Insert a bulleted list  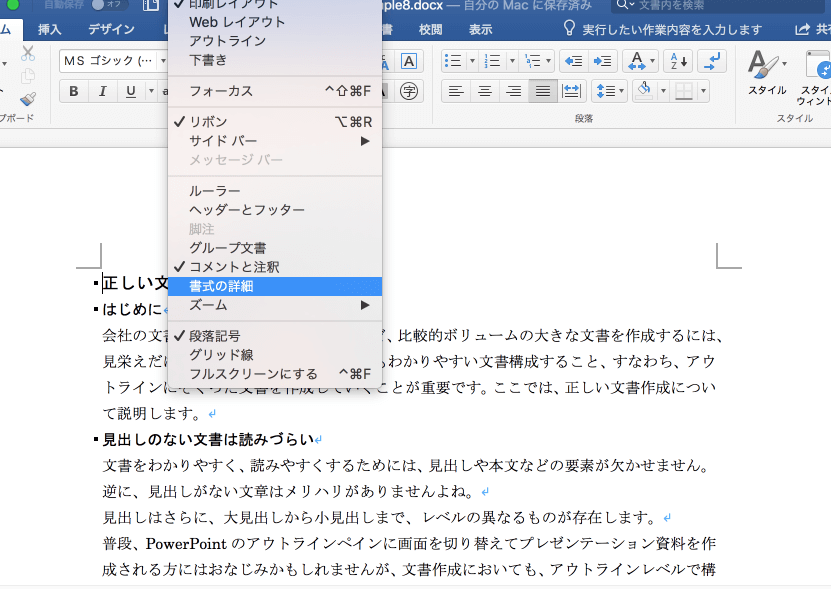point(453,61)
